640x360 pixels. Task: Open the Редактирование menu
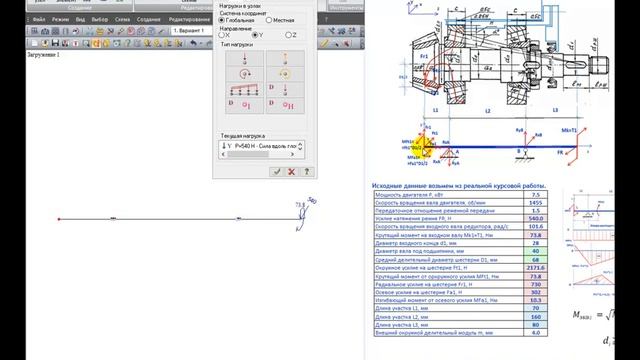[x=189, y=19]
